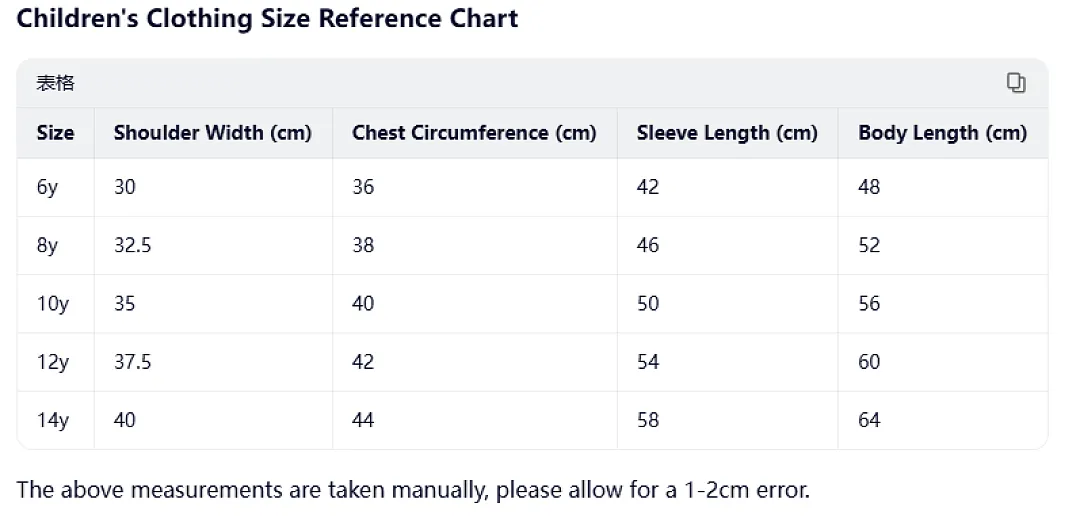
Task: Click the Chest Circumference (cm) header
Action: [475, 132]
